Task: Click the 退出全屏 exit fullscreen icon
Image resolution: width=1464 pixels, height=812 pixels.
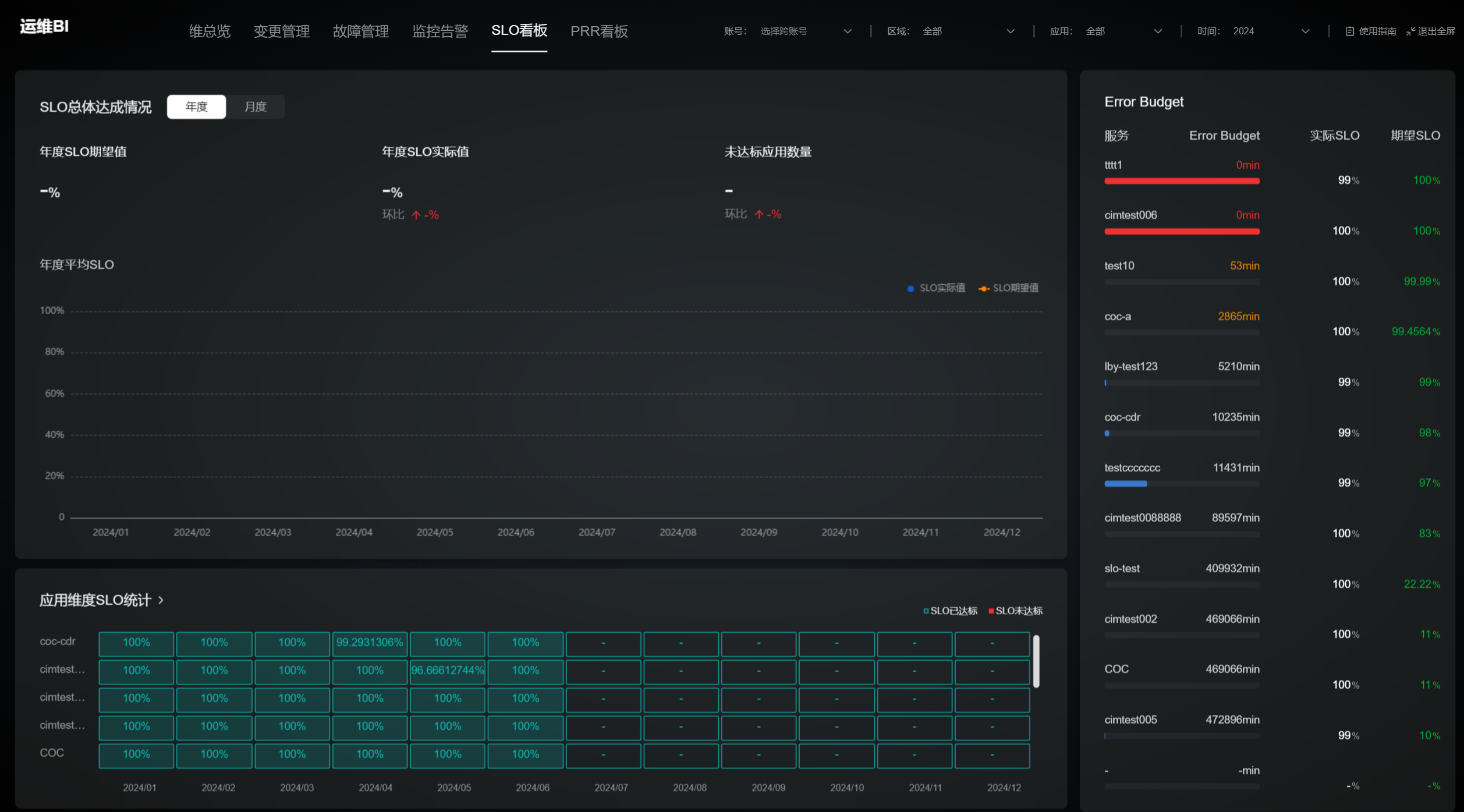Action: click(x=1410, y=31)
